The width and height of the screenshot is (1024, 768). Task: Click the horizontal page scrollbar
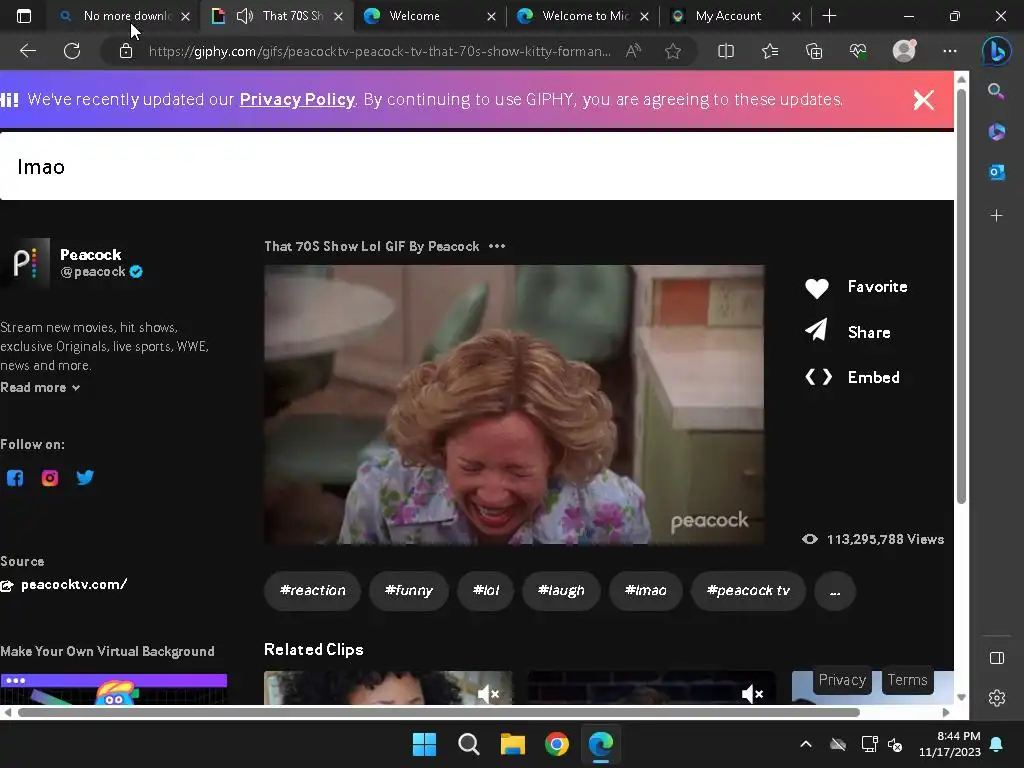point(439,712)
